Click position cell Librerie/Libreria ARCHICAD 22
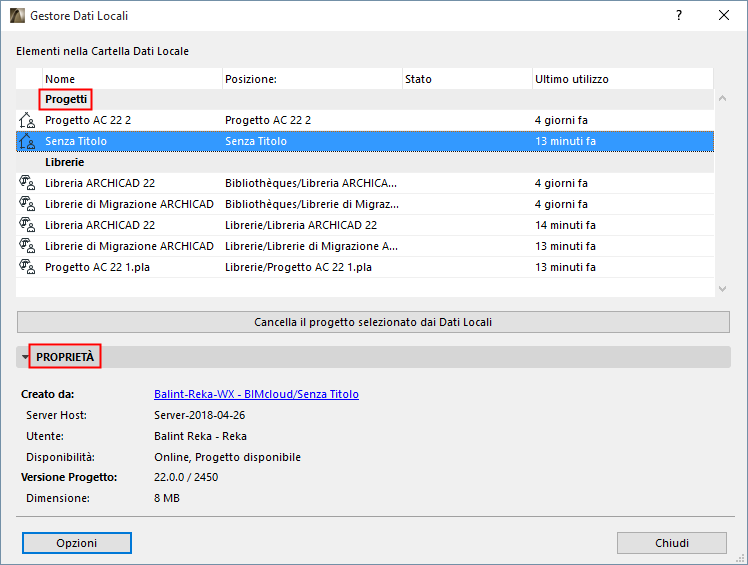Viewport: 748px width, 565px height. 301,225
